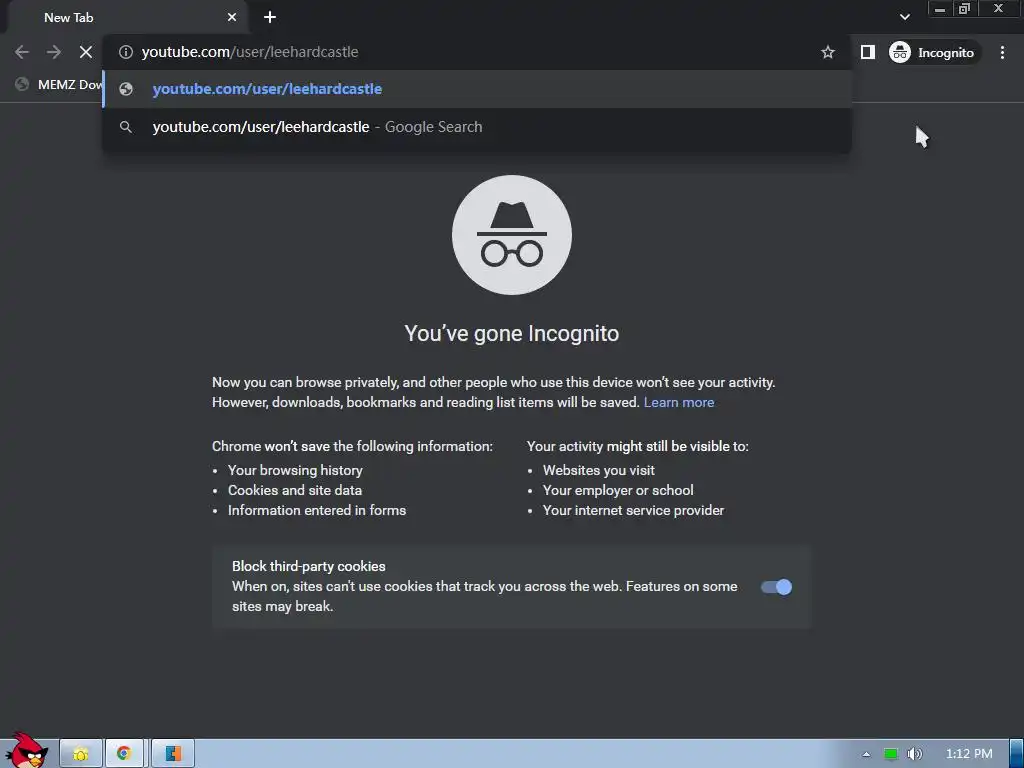
Task: Restore down the Chrome window
Action: pos(964,8)
